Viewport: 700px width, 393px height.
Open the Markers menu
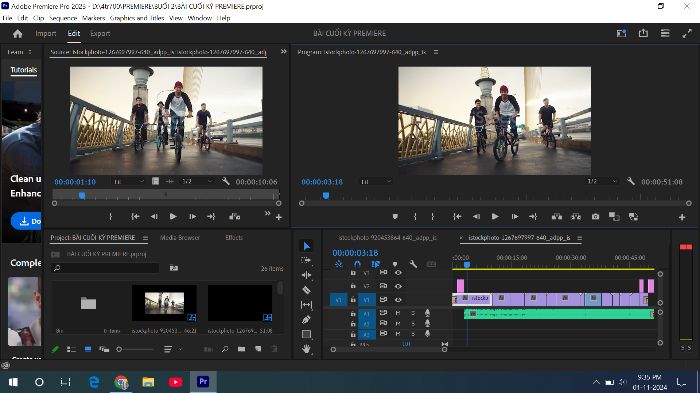[x=94, y=18]
